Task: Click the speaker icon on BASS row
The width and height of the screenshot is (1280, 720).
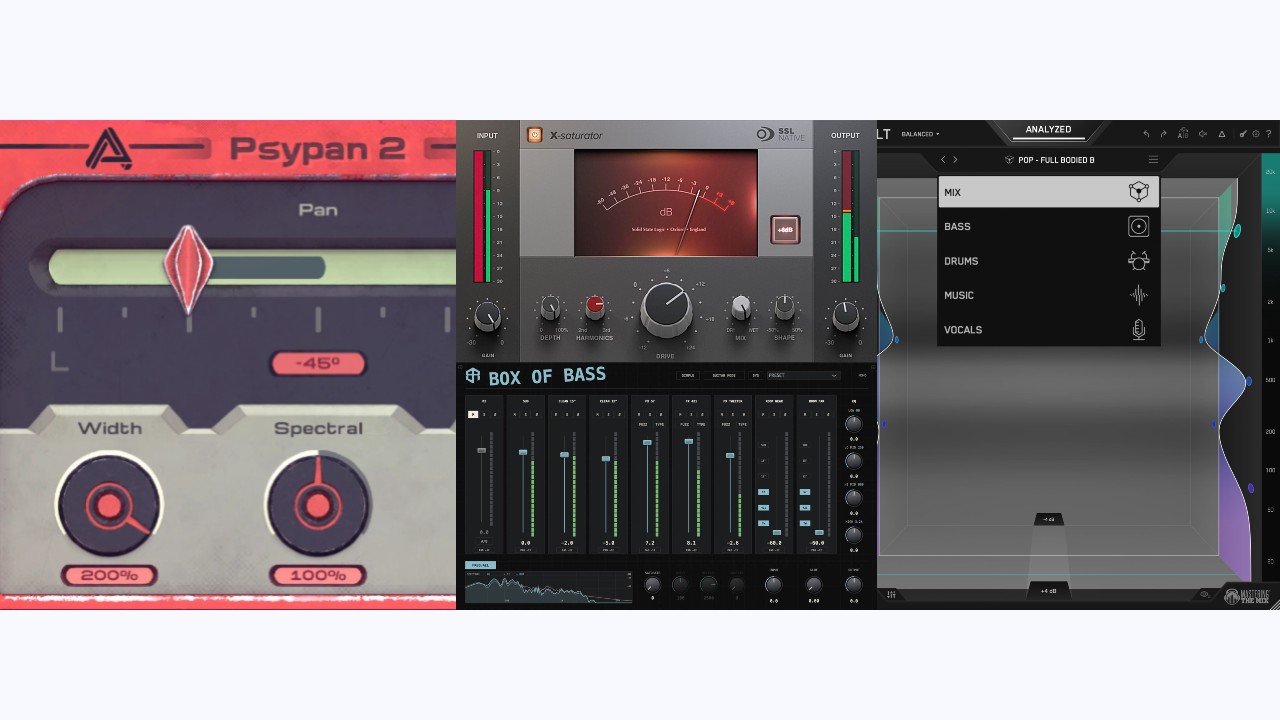Action: click(1138, 227)
